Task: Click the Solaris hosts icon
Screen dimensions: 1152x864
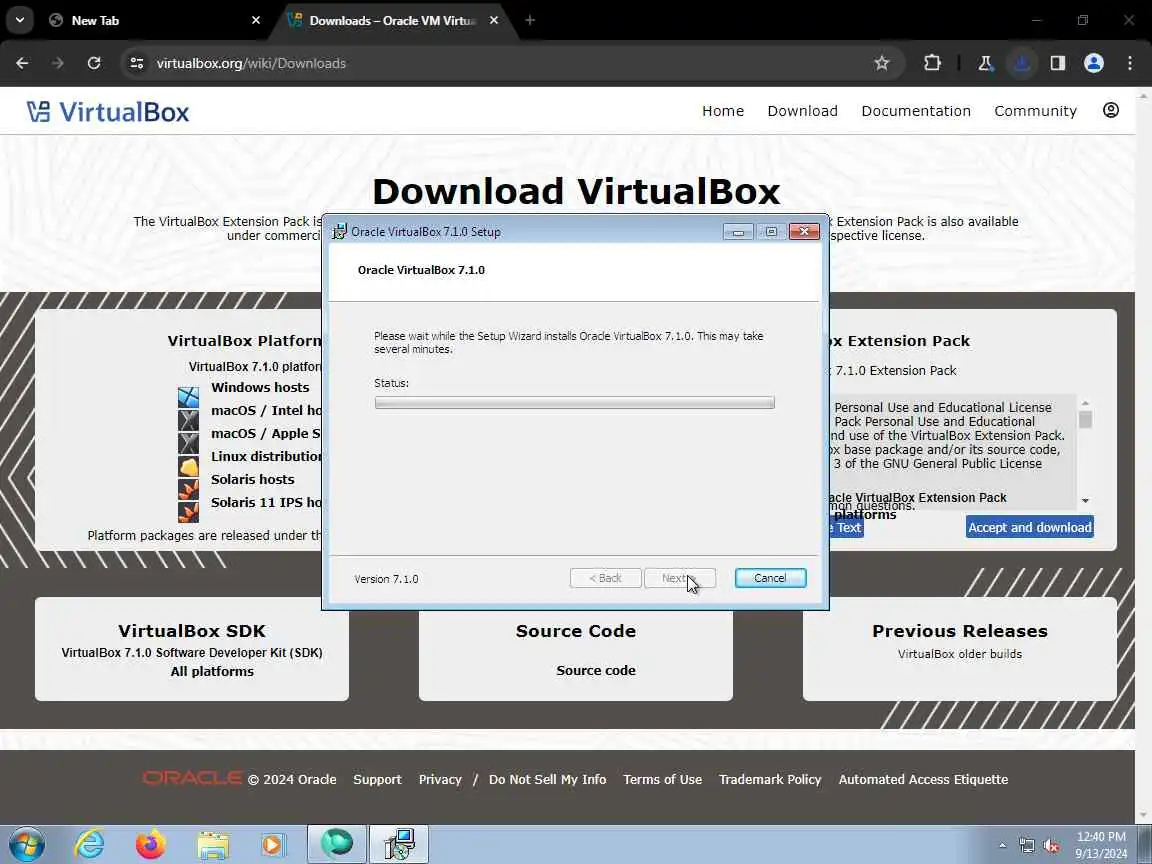Action: pos(188,489)
